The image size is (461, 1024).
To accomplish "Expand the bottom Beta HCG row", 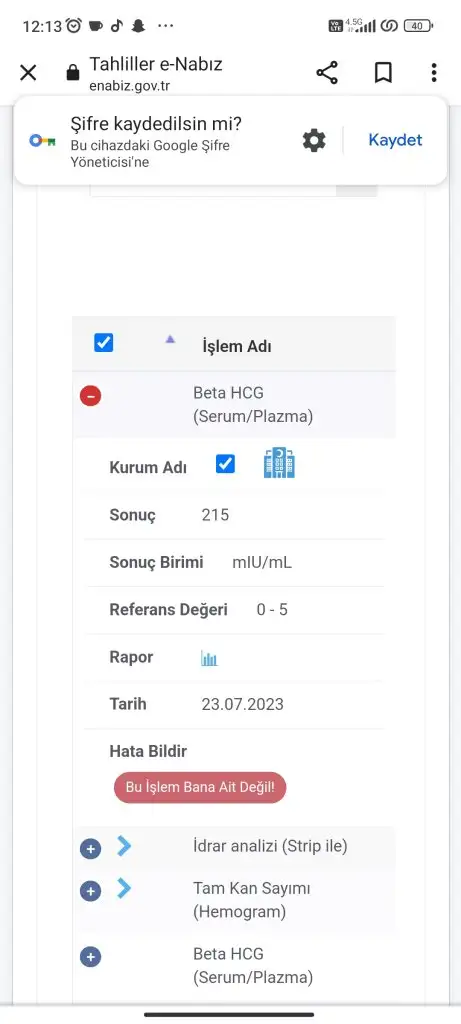I will [90, 957].
